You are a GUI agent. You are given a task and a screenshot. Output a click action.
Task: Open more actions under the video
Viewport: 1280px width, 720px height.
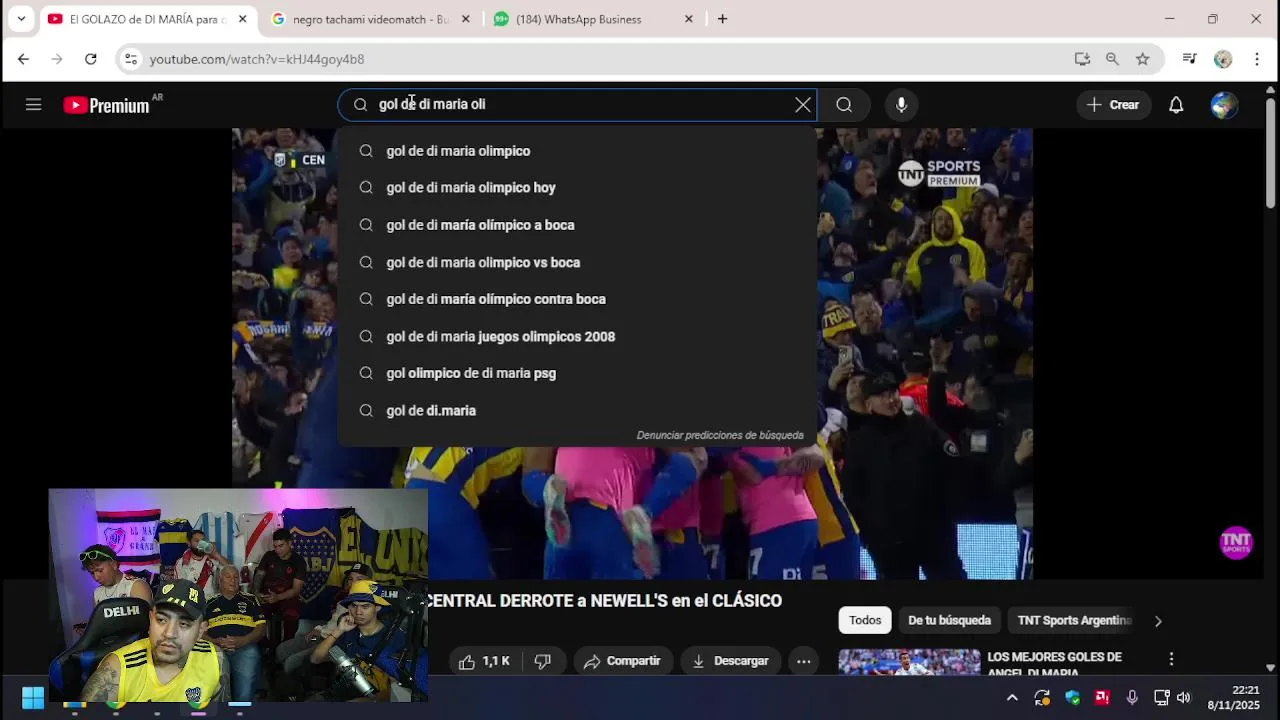point(803,661)
